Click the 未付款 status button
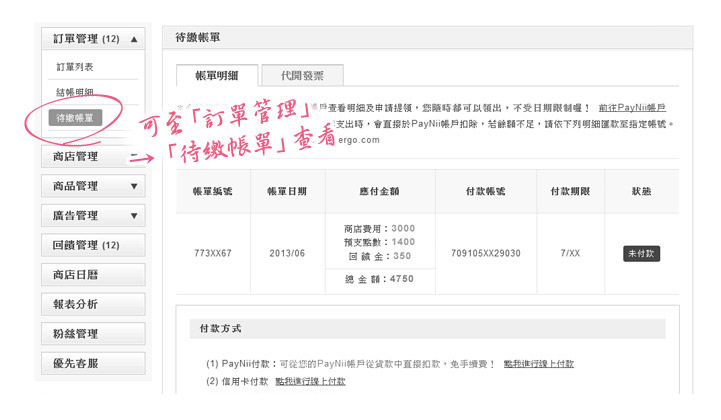Image resolution: width=721 pixels, height=420 pixels. (641, 253)
